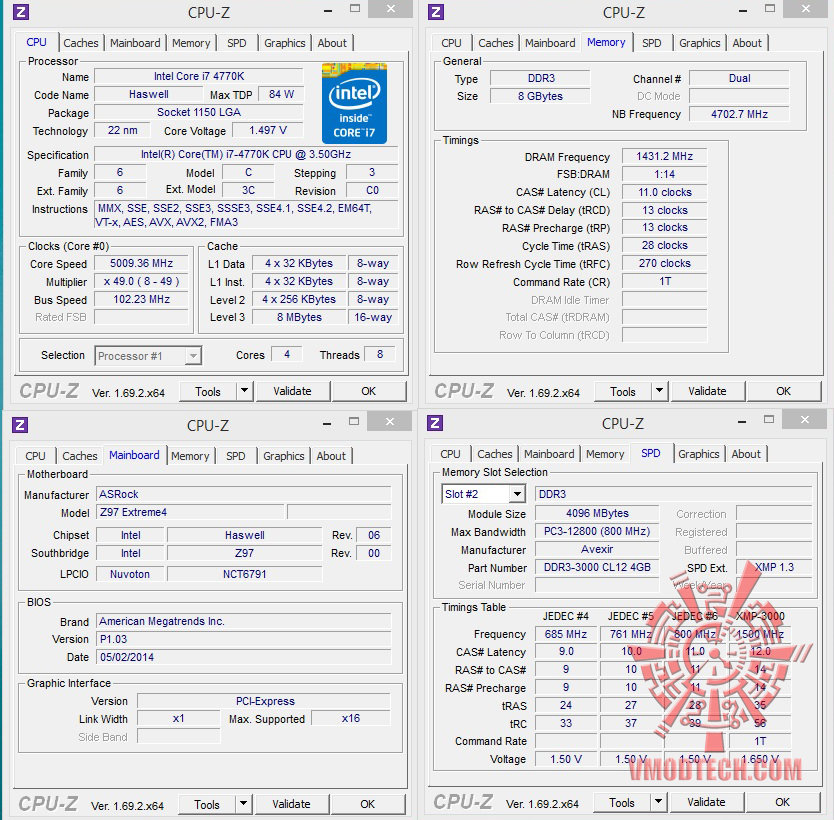Click Validate button in Mainboard window
The image size is (834, 820).
(x=291, y=805)
